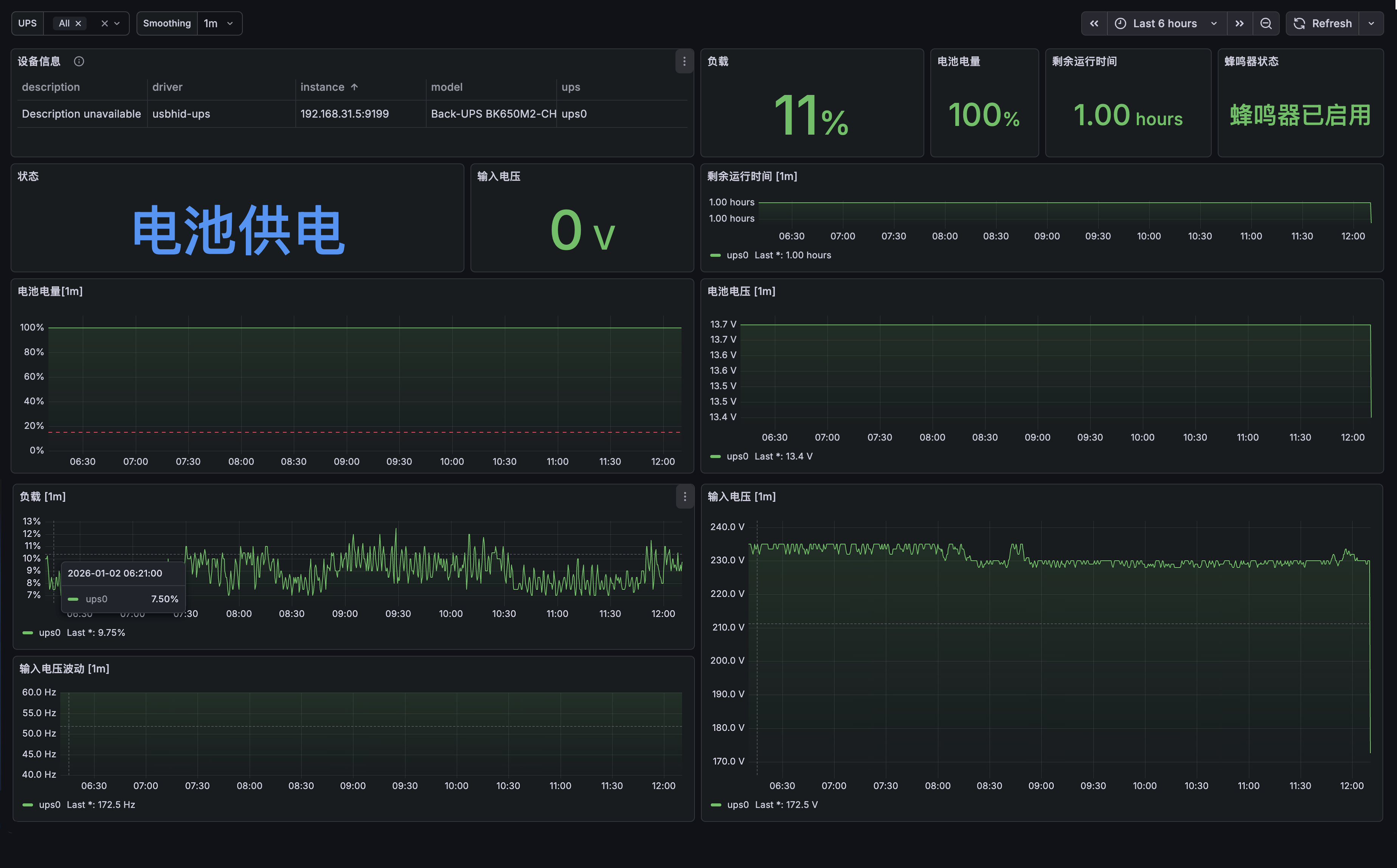
Task: Click the 设备信息 panel info icon
Action: point(79,61)
